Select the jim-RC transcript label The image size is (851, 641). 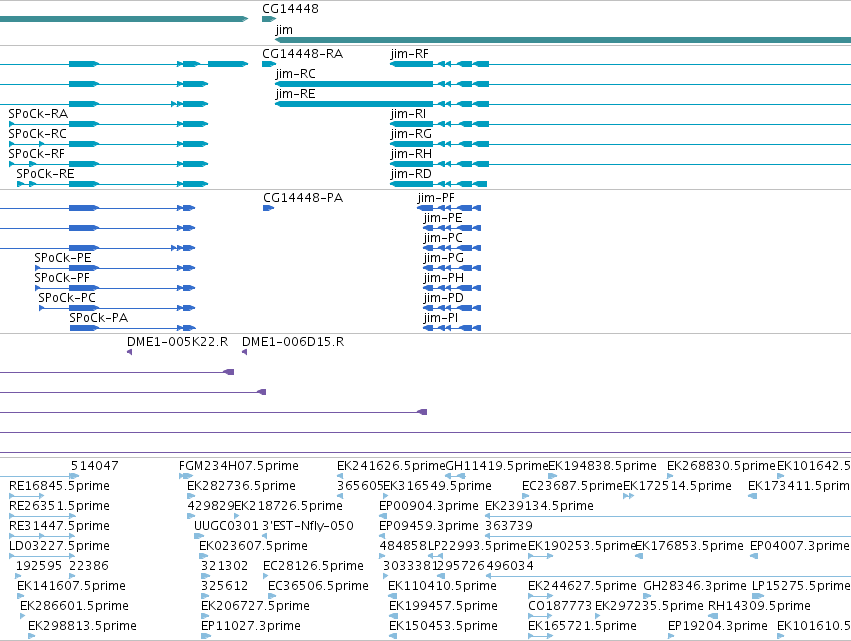pos(295,74)
